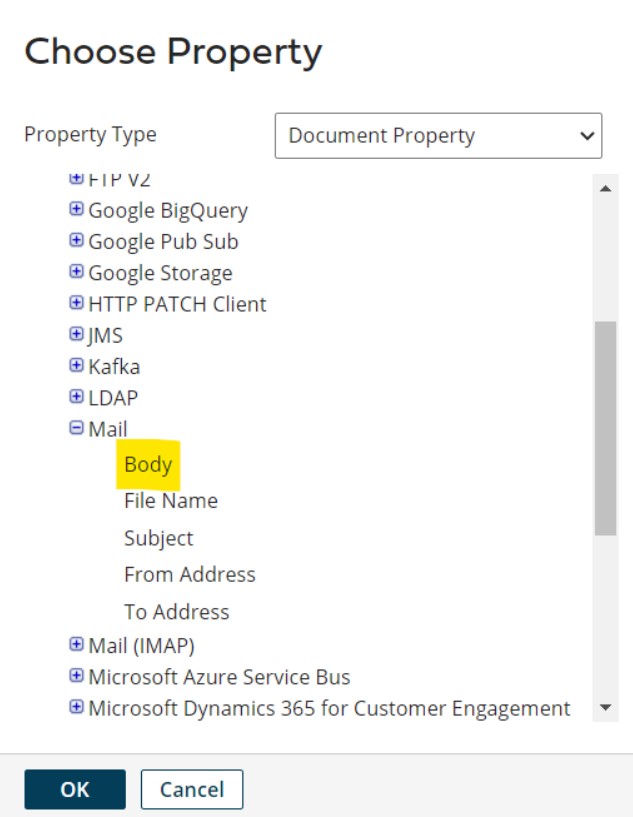Cancel the Choose Property dialog
The width and height of the screenshot is (633, 817).
[x=191, y=789]
